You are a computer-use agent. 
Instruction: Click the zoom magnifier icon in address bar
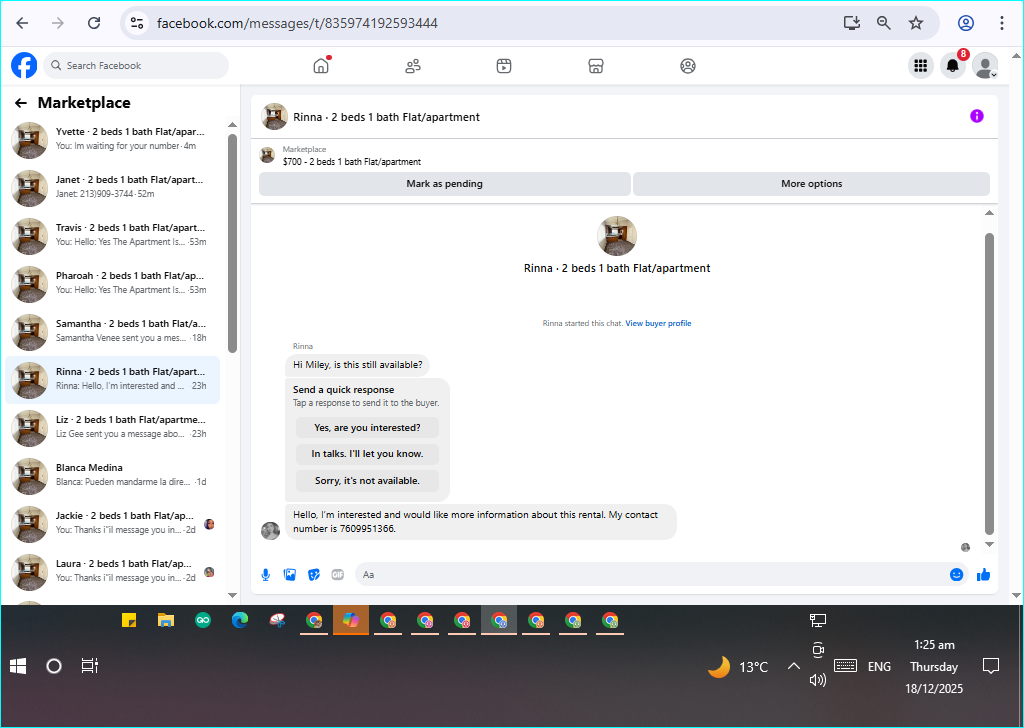[884, 24]
